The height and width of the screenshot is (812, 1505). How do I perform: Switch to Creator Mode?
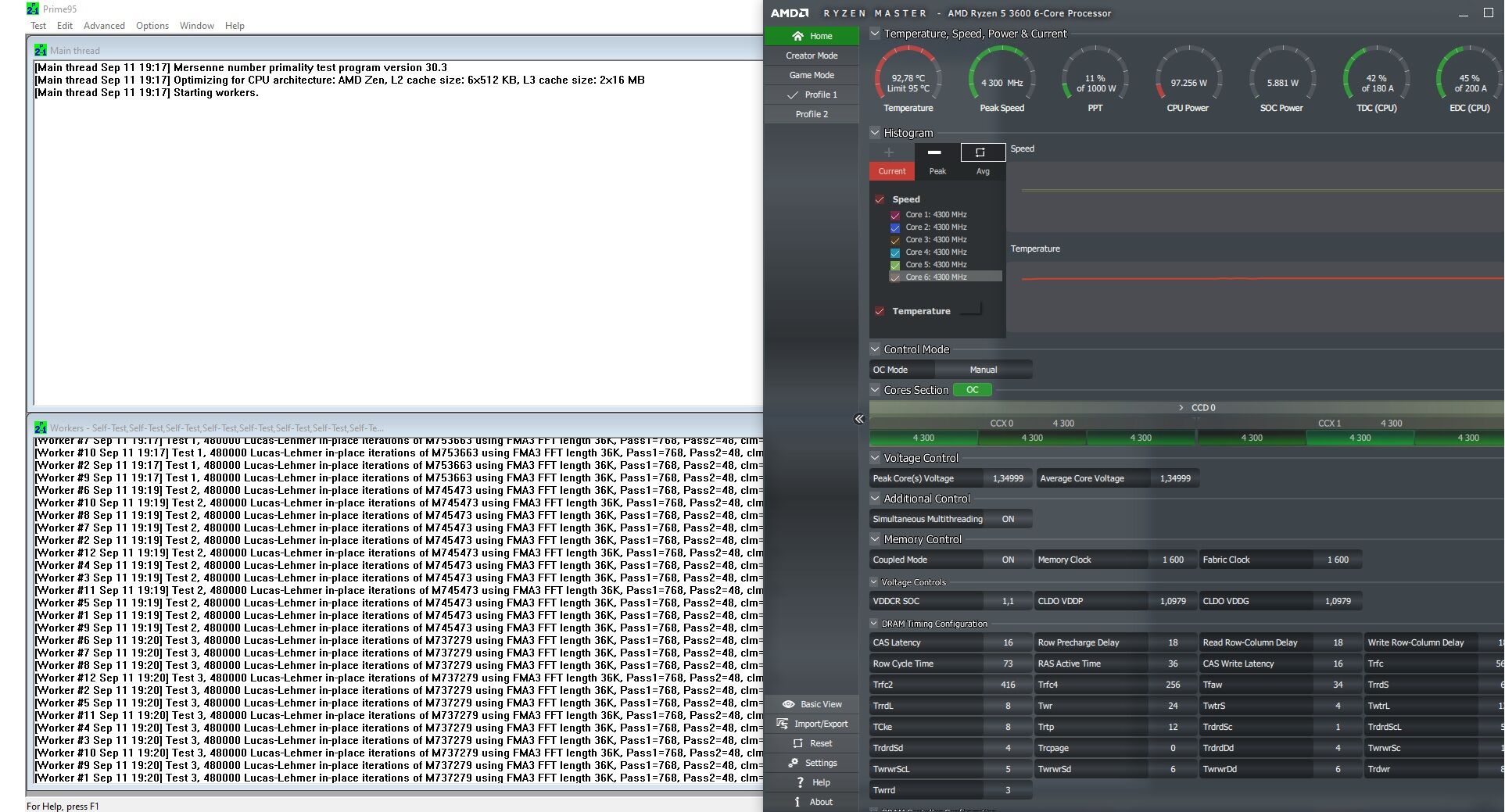click(812, 55)
